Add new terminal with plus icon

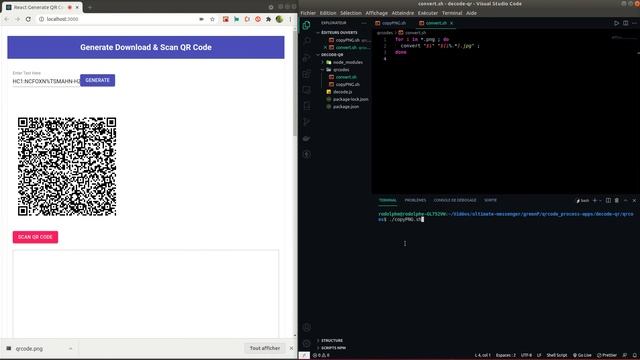(x=595, y=200)
